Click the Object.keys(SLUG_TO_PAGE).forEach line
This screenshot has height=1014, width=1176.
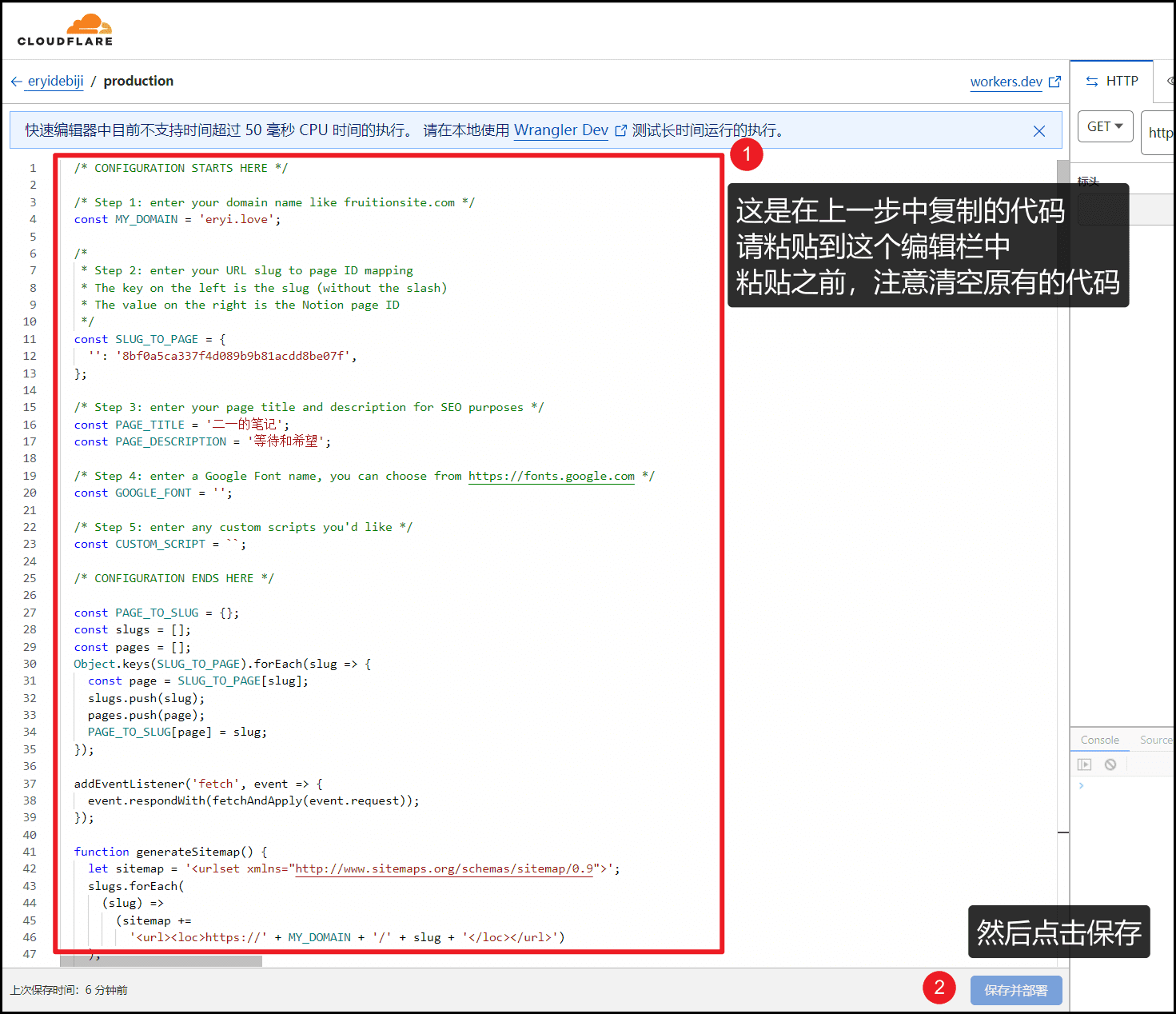(222, 664)
